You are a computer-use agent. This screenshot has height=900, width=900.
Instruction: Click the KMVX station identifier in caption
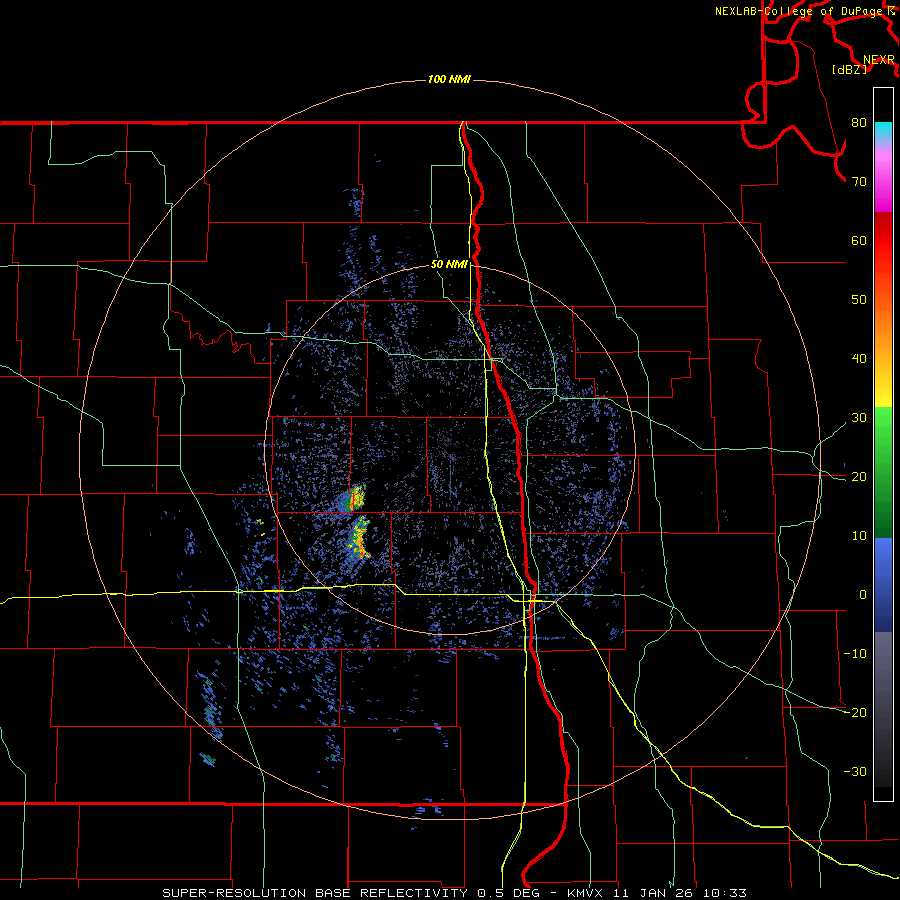pos(587,893)
